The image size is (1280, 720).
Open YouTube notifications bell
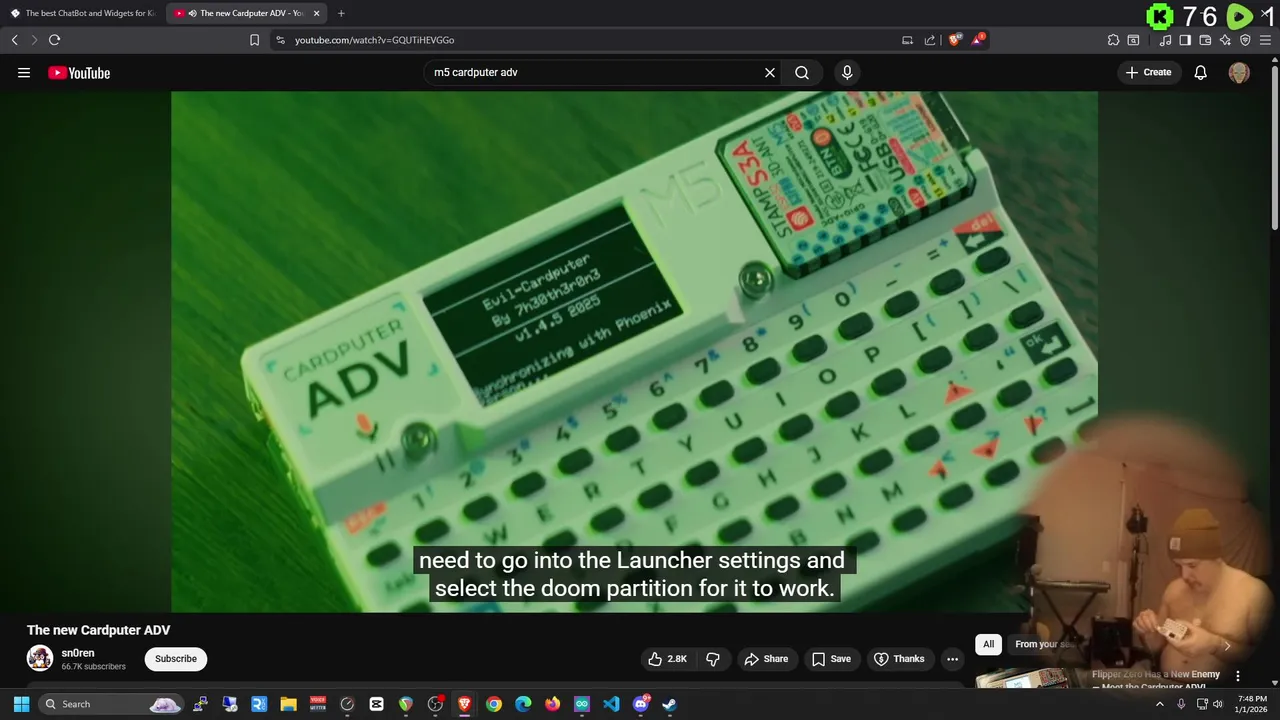(1201, 72)
